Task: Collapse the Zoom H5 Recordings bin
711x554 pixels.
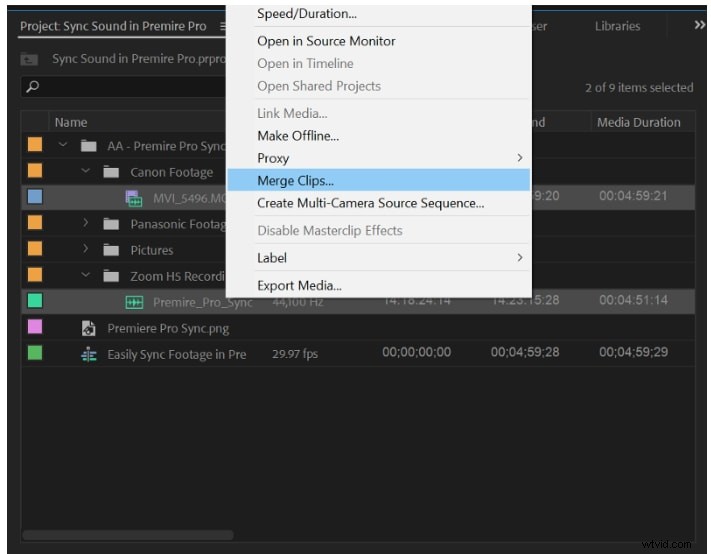Action: point(85,275)
